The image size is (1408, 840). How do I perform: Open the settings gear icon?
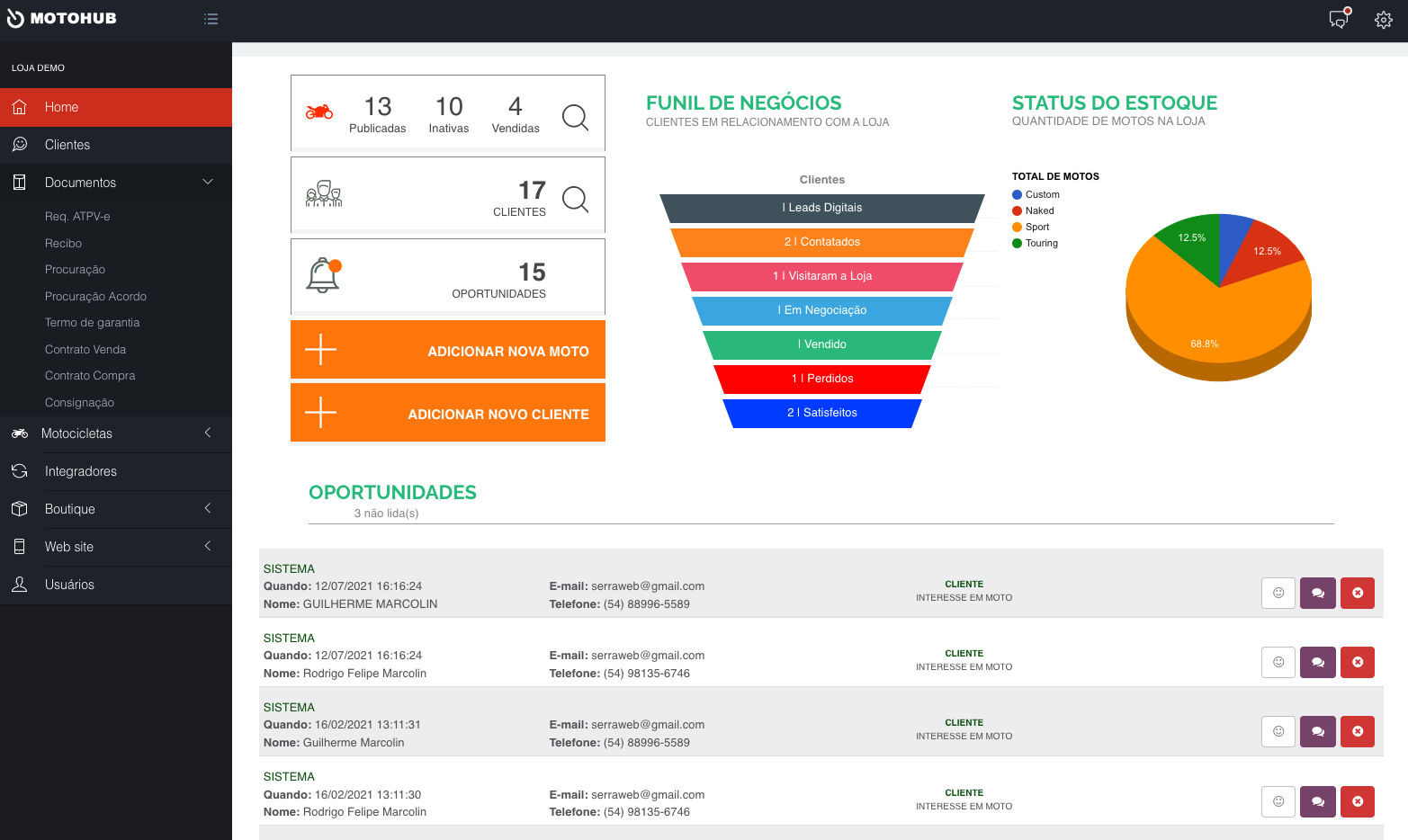(1383, 20)
